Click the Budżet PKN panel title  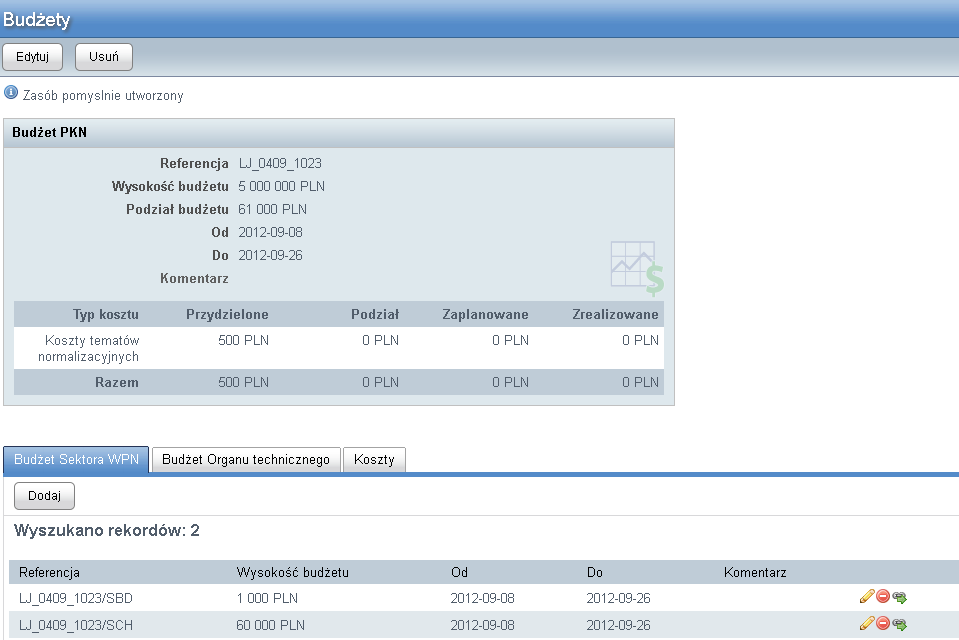pos(50,132)
